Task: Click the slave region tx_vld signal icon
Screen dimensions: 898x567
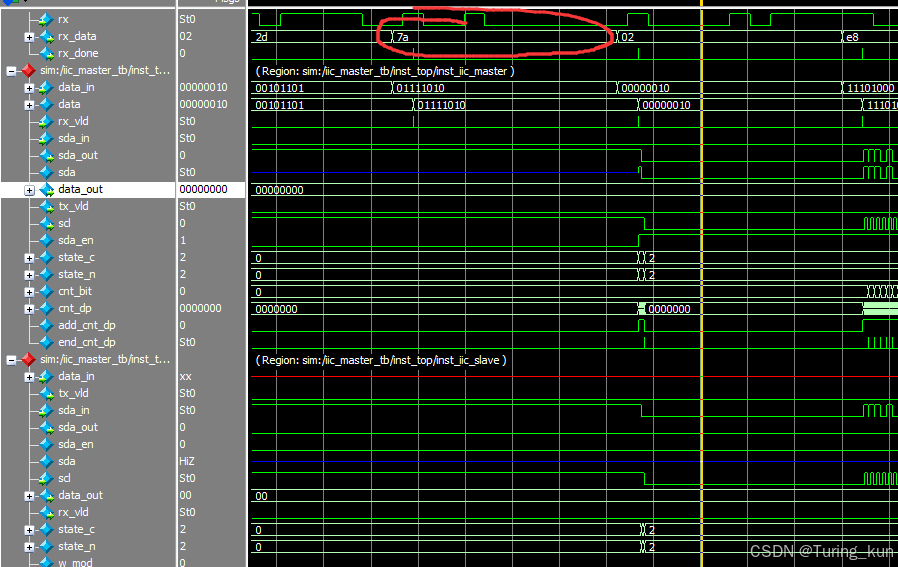Action: (46, 394)
